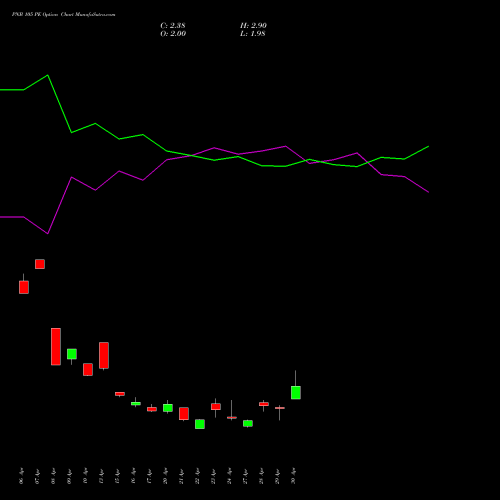500x500 pixels.
Task: Select the 30 Apr date label
Action: click(x=294, y=476)
